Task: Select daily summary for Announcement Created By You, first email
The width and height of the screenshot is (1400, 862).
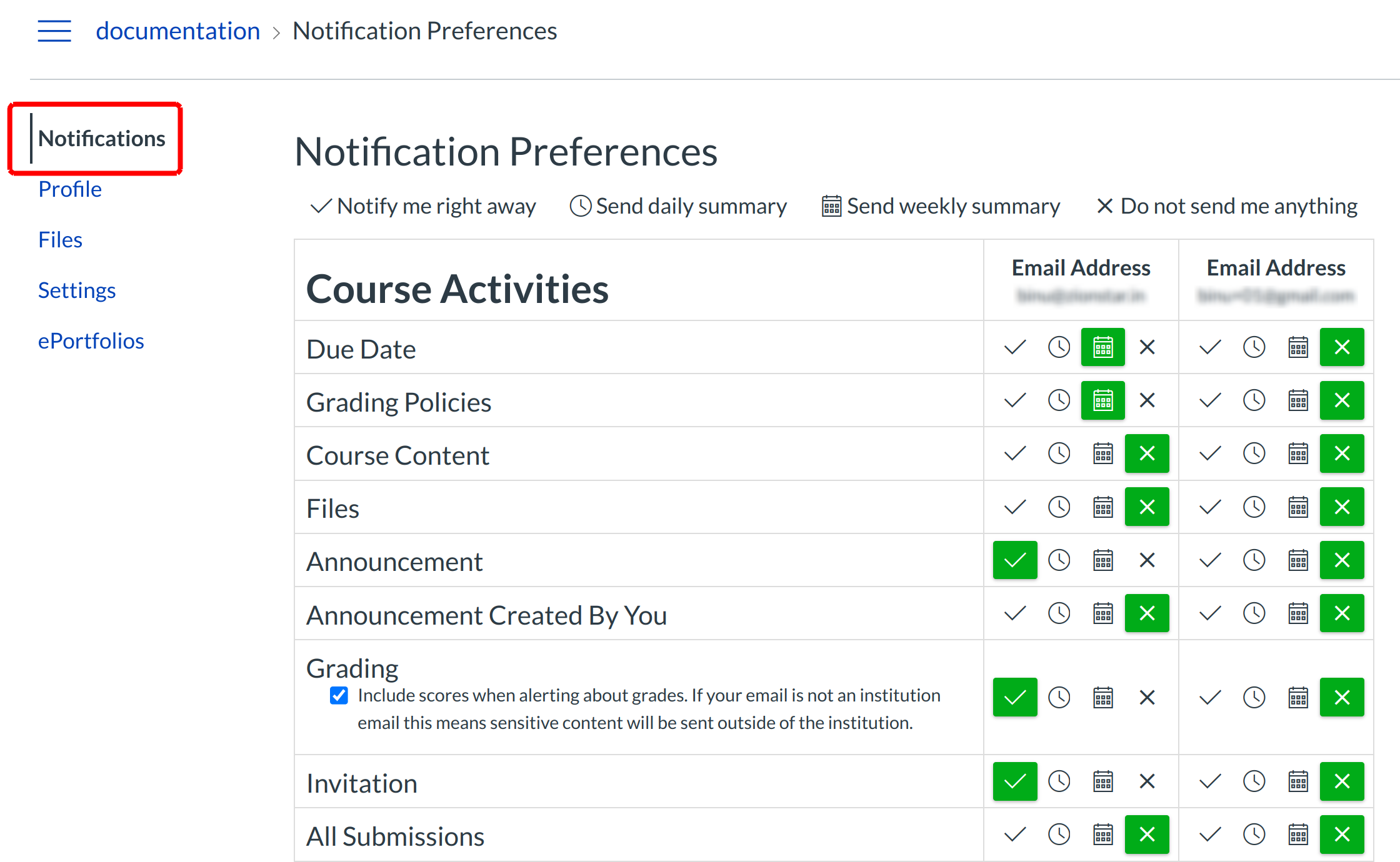Action: pos(1059,613)
